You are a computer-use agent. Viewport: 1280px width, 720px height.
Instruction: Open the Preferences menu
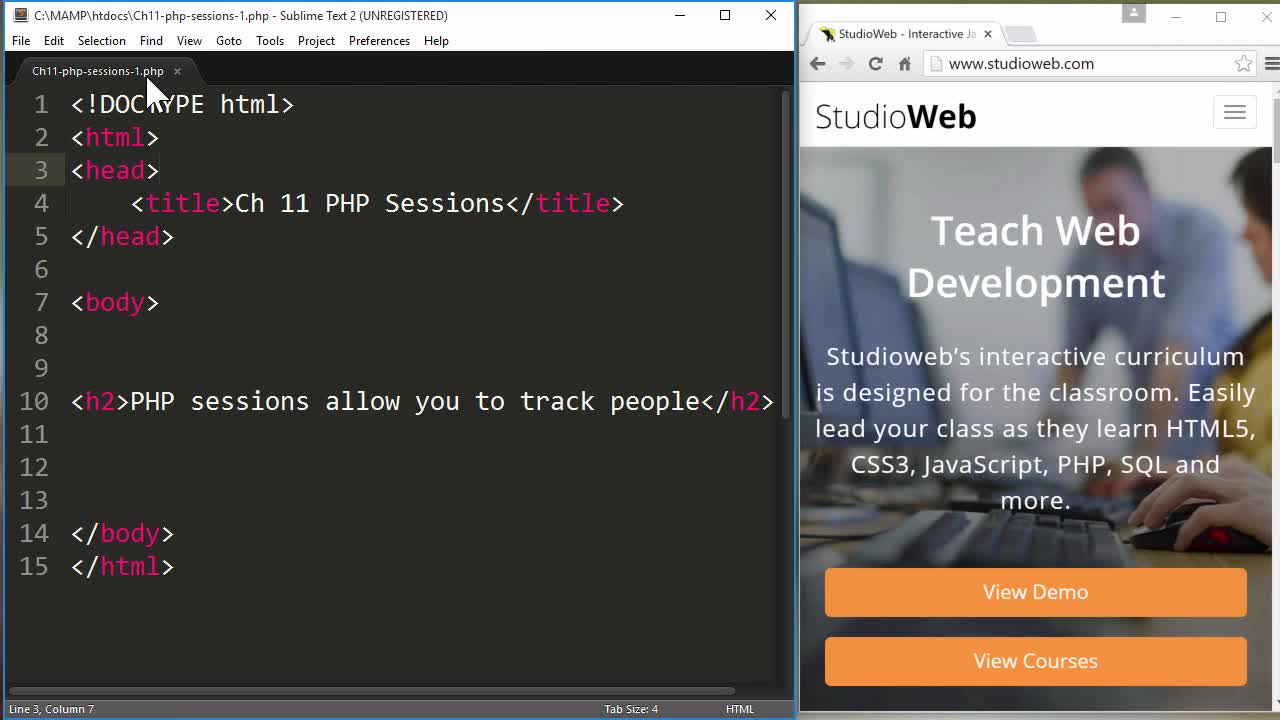(379, 41)
